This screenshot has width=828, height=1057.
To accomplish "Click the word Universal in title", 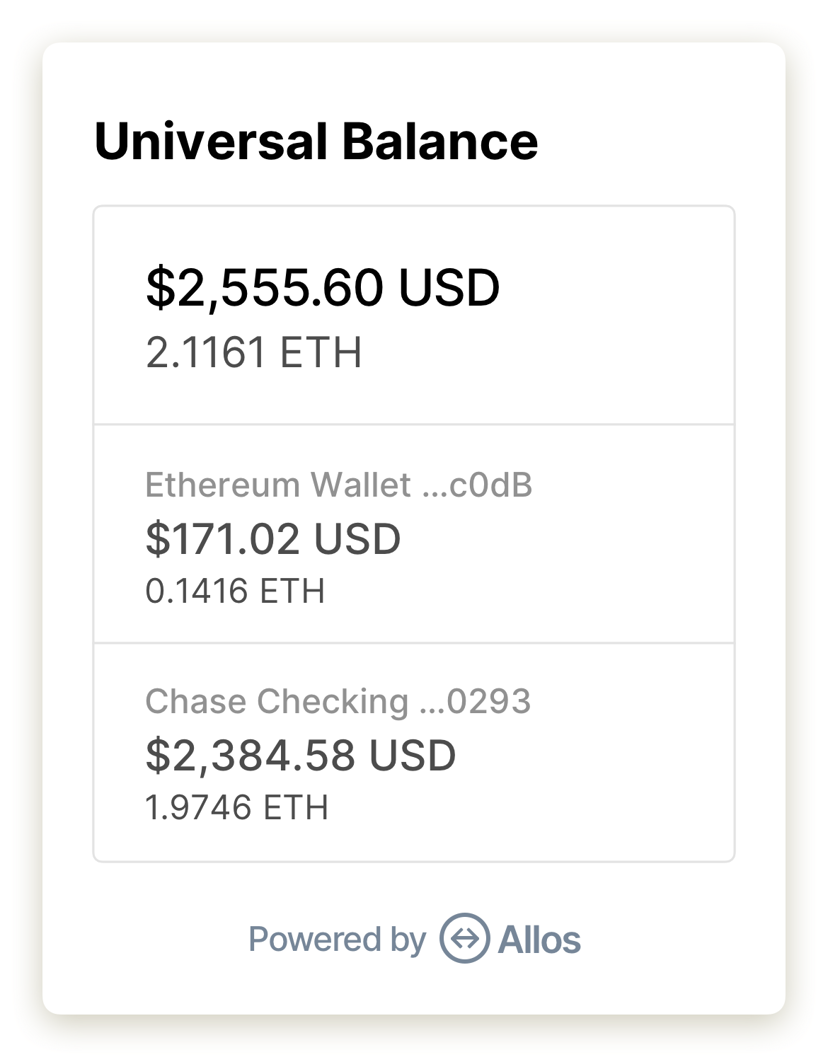I will click(211, 142).
